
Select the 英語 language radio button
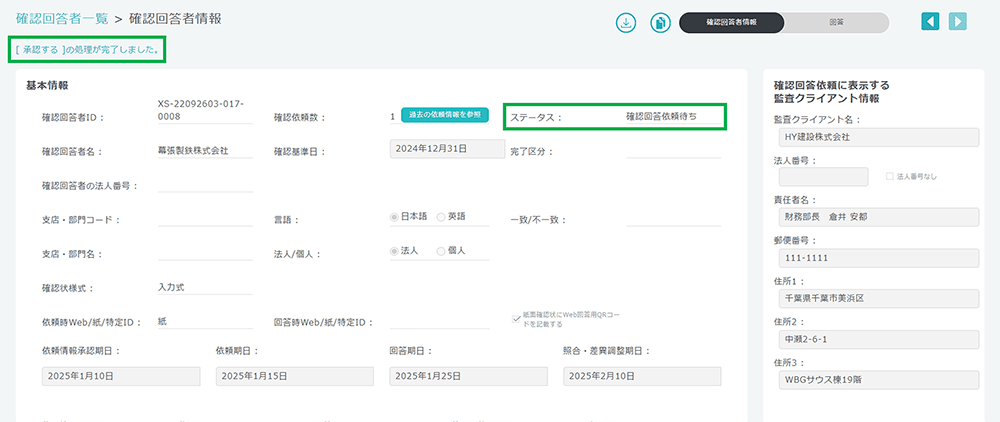point(441,217)
